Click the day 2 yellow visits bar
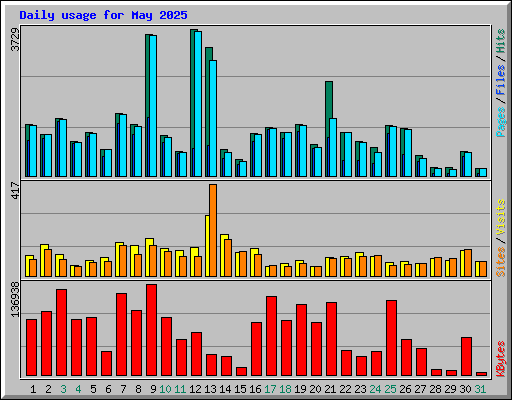 42,260
